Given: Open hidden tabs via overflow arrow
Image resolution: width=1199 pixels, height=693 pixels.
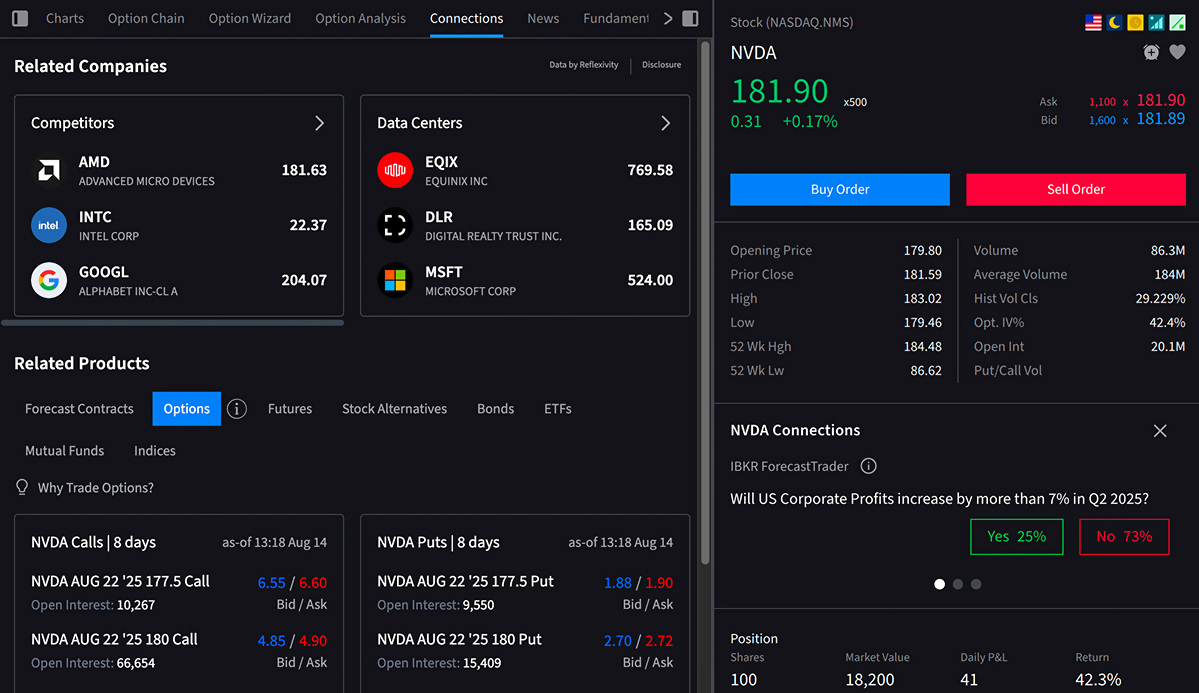Looking at the screenshot, I should pyautogui.click(x=668, y=17).
